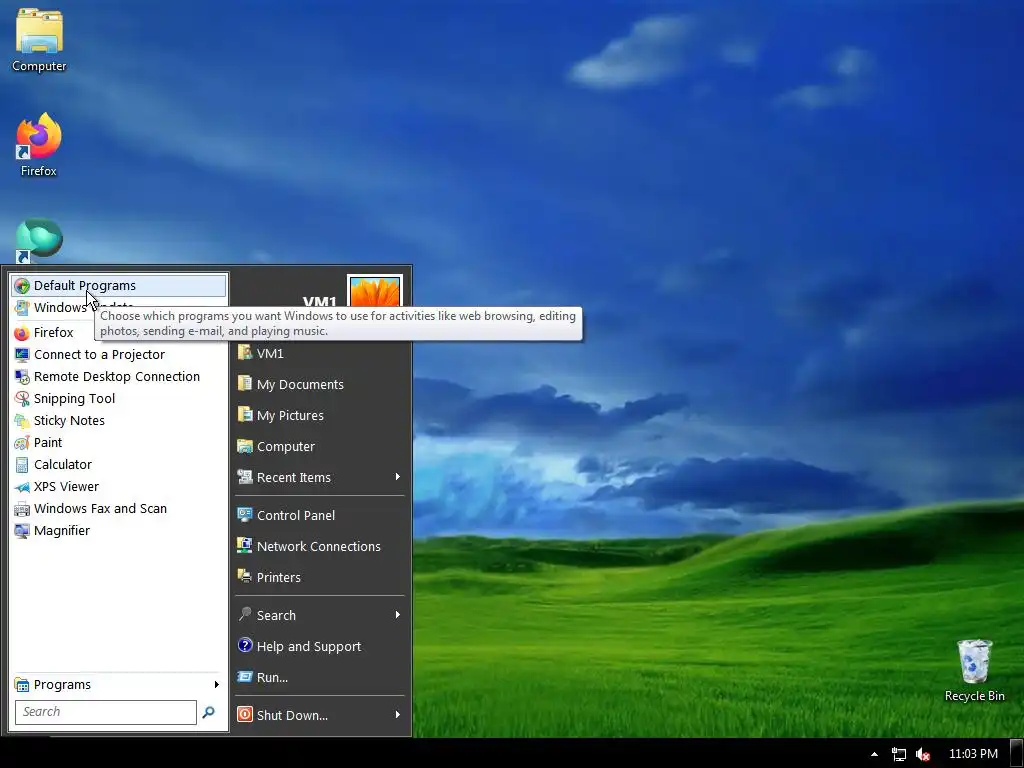Screen dimensions: 1024x768
Task: Click the search magnifier button beside Search box
Action: (x=208, y=712)
